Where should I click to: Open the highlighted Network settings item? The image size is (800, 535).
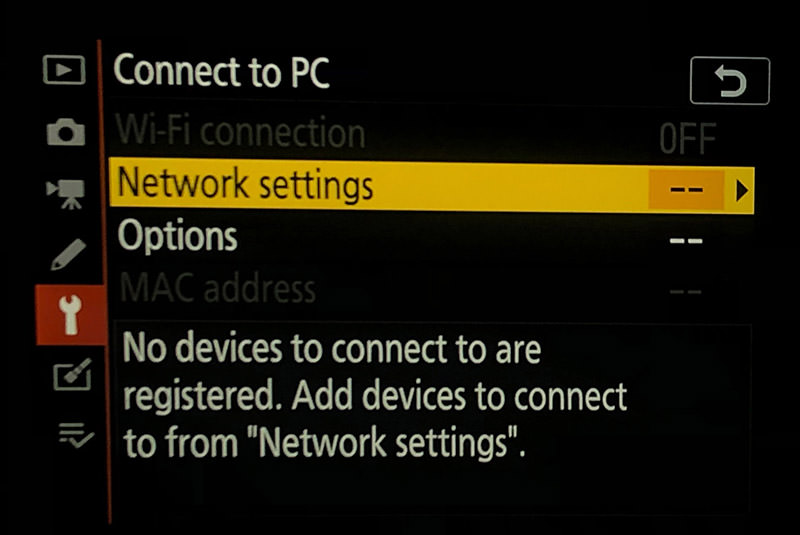[431, 186]
